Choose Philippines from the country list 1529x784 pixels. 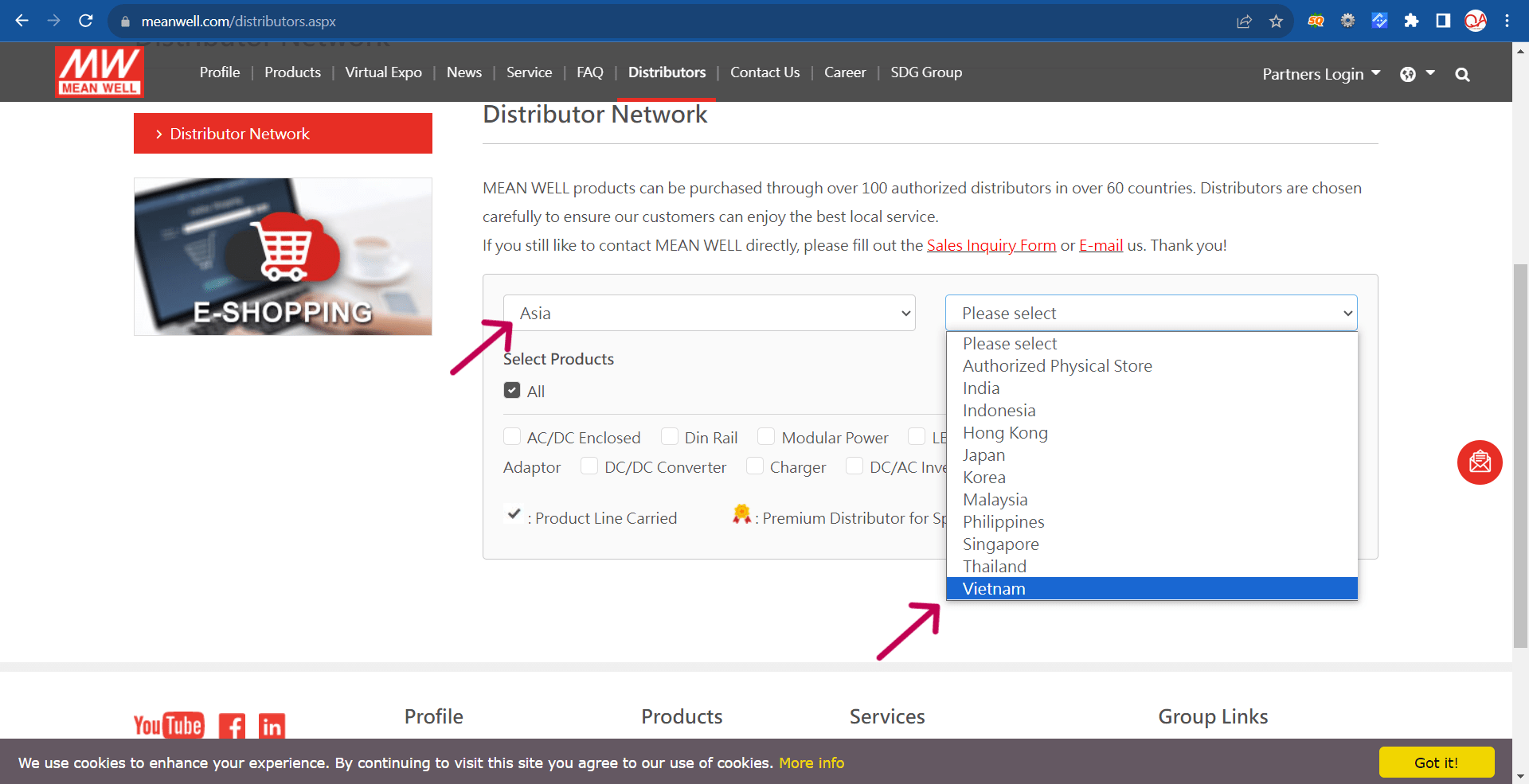pyautogui.click(x=1152, y=522)
